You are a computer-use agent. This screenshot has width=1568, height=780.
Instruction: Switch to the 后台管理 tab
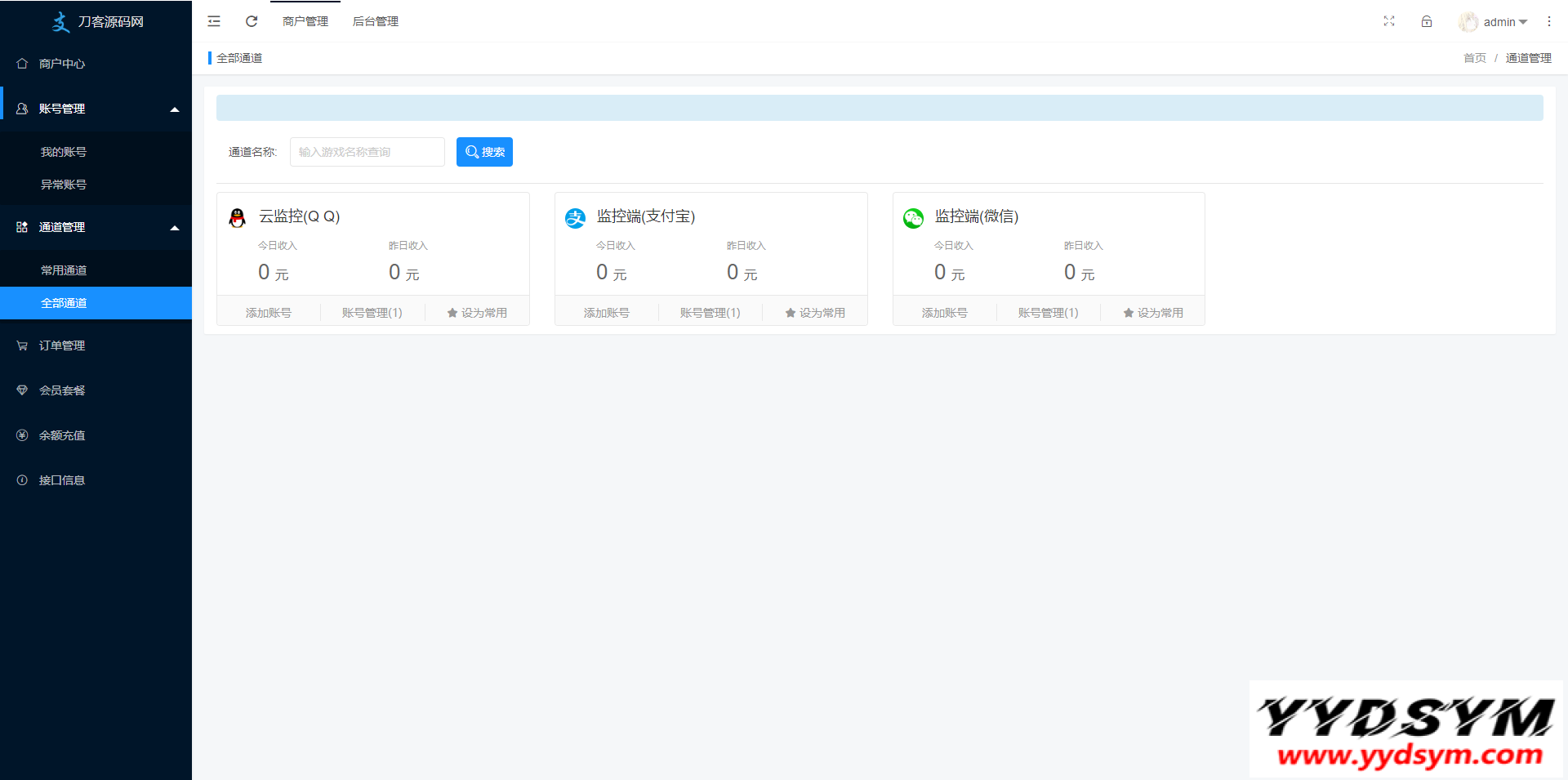tap(376, 21)
